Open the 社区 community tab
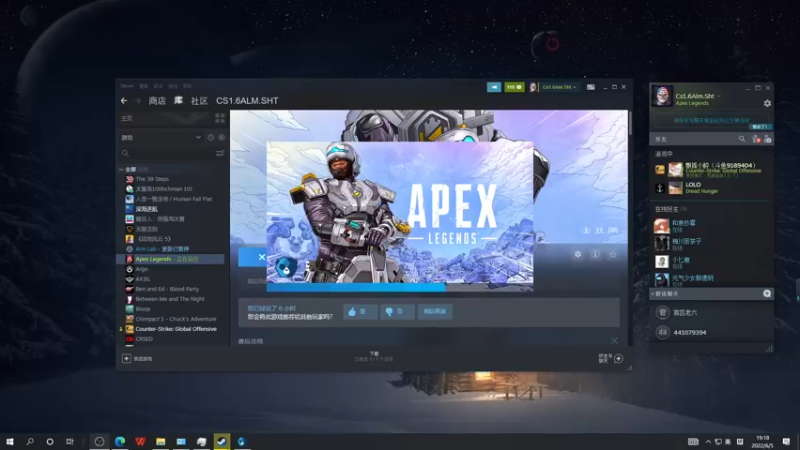The image size is (800, 450). 199,101
